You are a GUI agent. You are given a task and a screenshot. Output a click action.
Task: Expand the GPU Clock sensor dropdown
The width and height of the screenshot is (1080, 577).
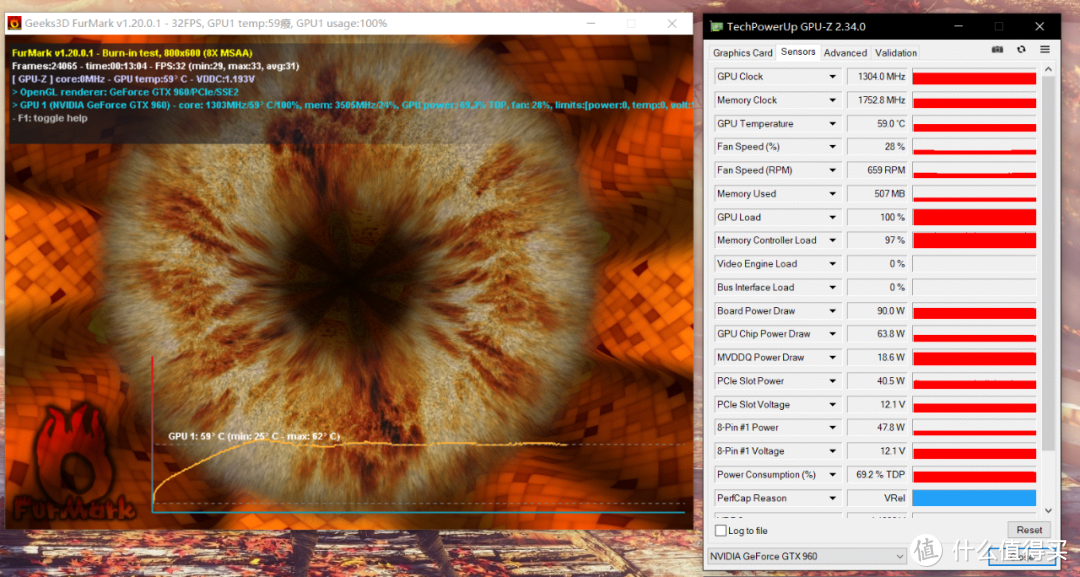click(832, 77)
